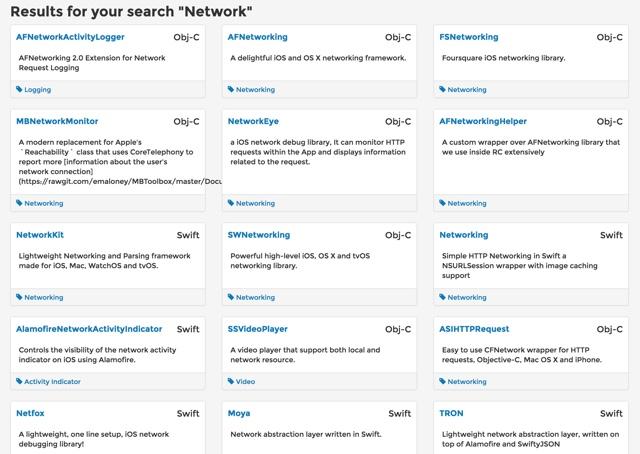The height and width of the screenshot is (454, 640).
Task: Click the tag icon in FSNetworking card
Action: [x=443, y=89]
